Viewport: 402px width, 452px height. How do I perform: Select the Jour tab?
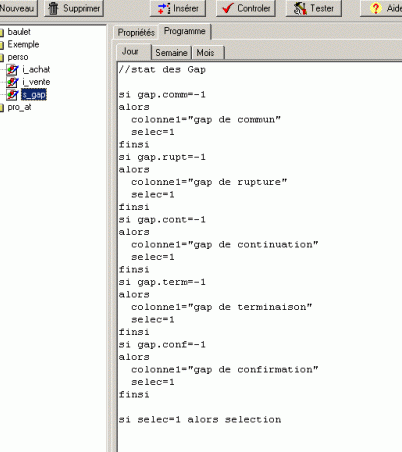click(x=130, y=51)
